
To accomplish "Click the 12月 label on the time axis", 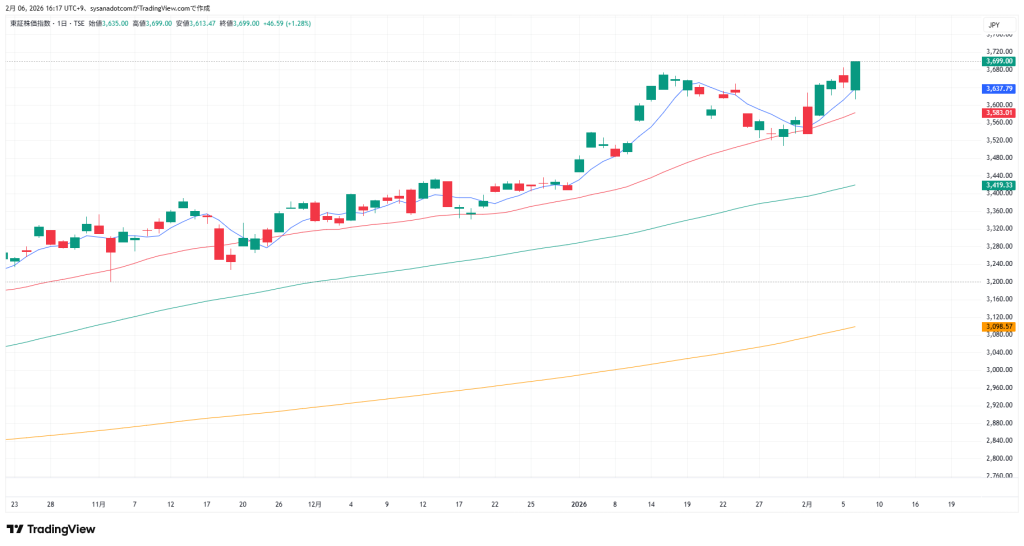I will pos(315,505).
